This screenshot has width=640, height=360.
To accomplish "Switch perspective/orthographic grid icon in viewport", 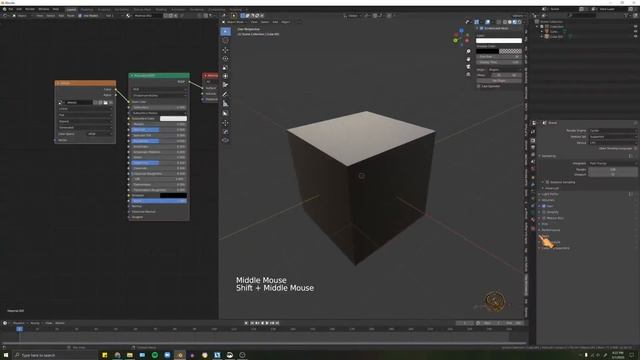I will click(468, 75).
